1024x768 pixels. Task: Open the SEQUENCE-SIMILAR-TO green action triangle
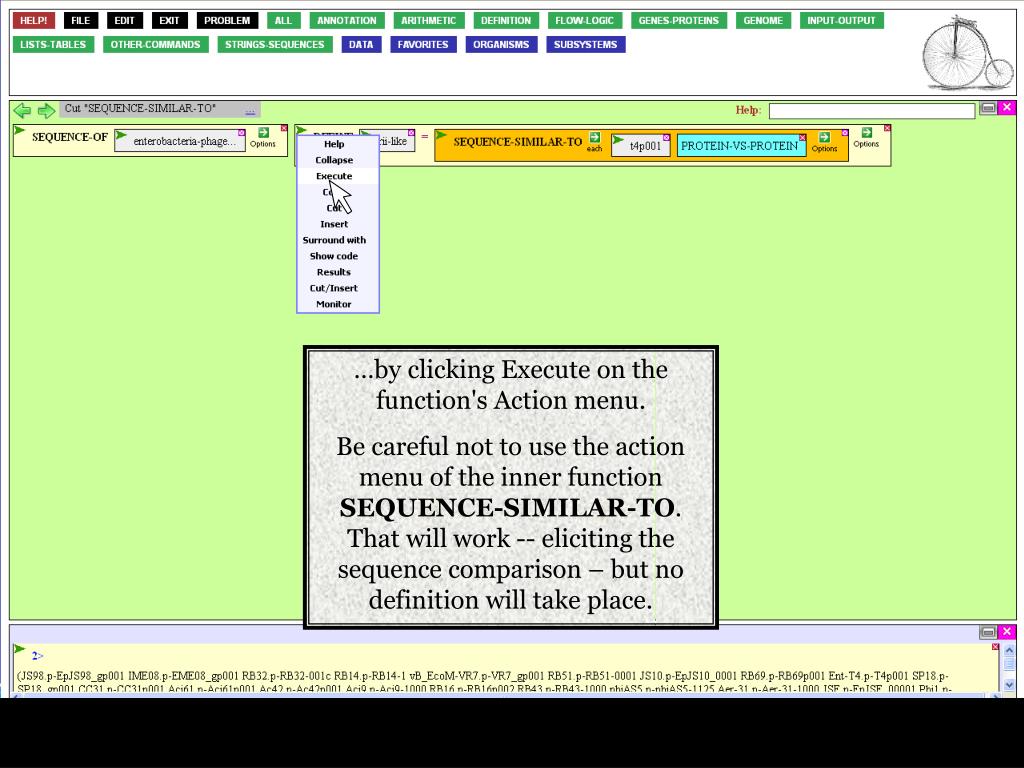tap(441, 135)
